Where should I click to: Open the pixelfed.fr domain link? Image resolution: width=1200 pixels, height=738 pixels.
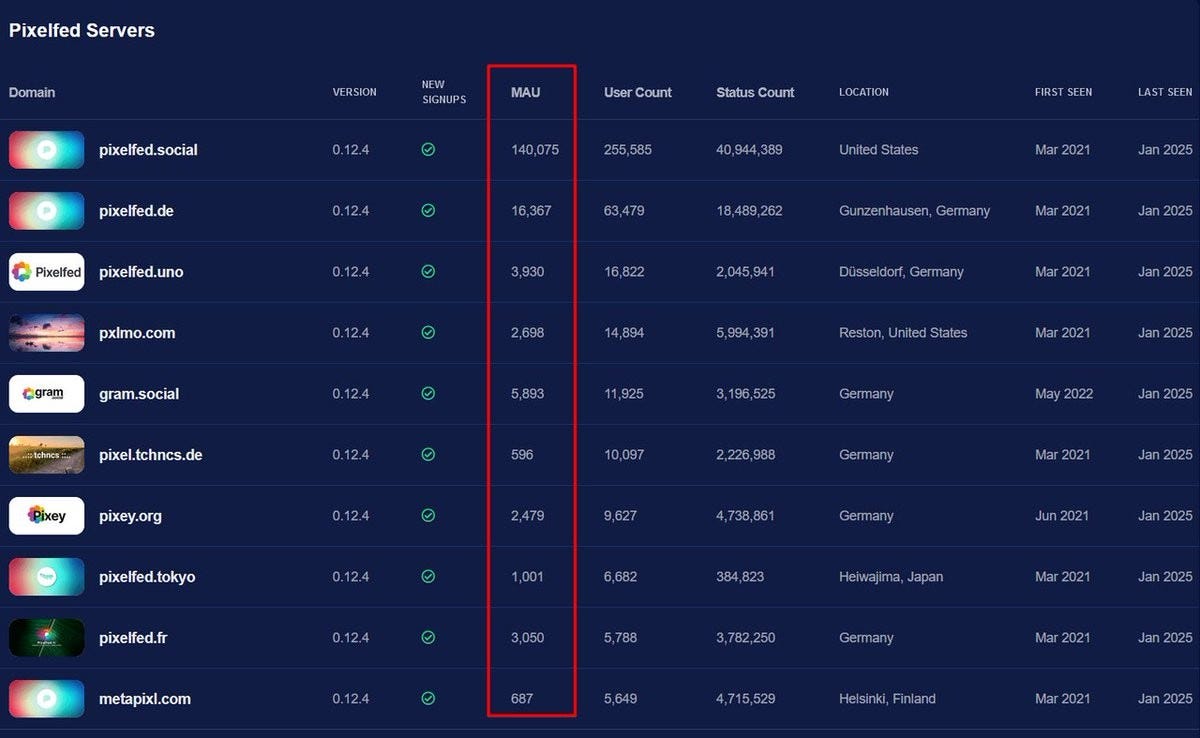pos(133,638)
